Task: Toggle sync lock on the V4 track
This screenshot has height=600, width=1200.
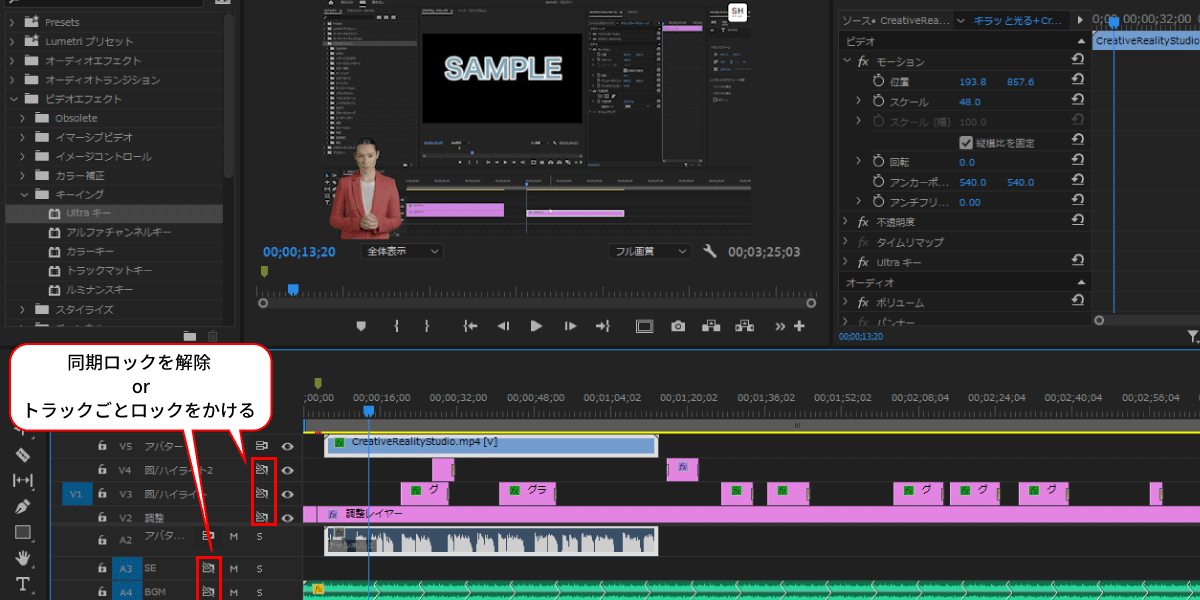Action: coord(262,469)
